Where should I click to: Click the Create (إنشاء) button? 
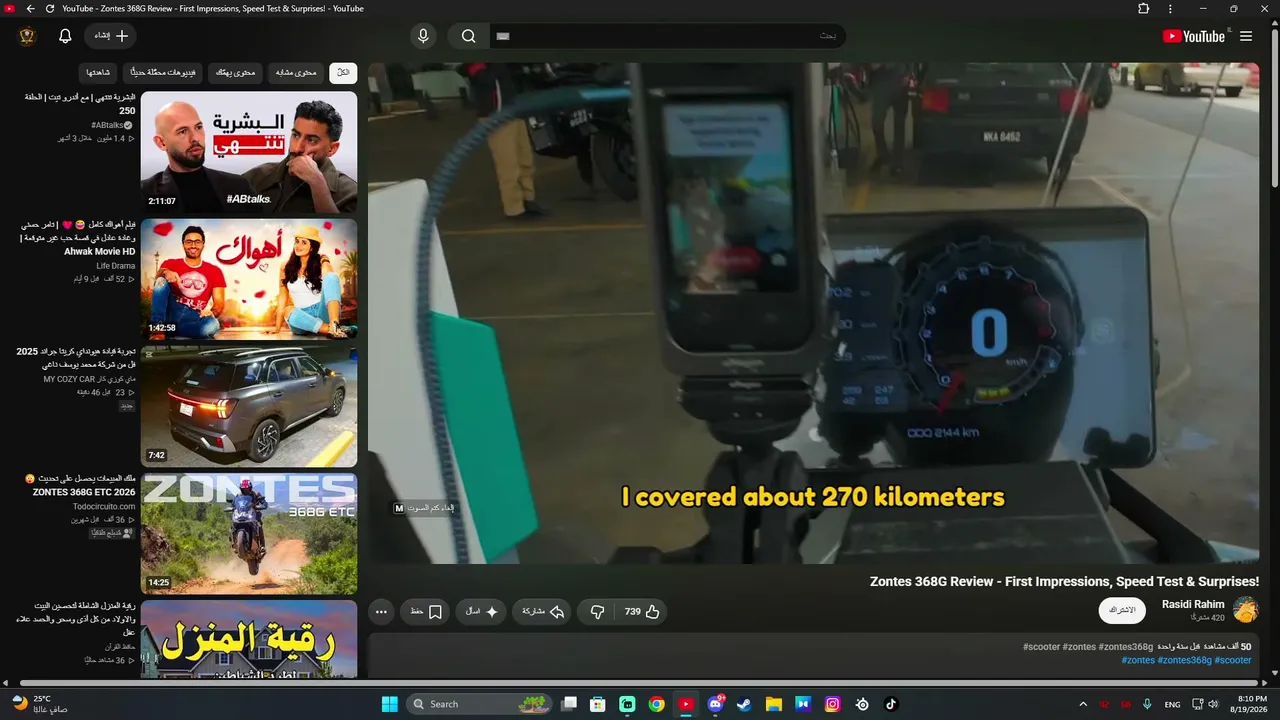pos(111,36)
